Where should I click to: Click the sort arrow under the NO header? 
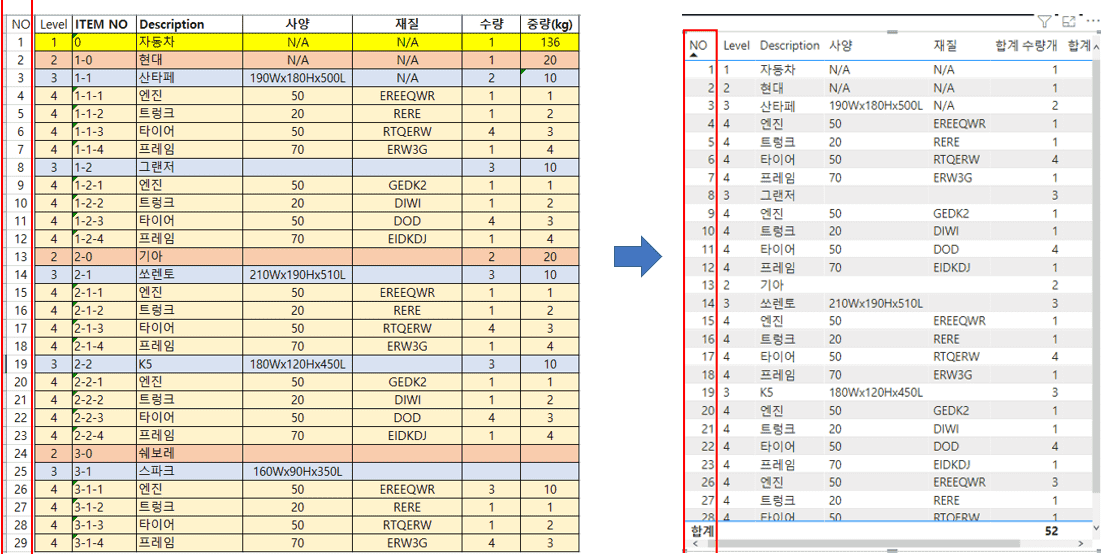click(x=693, y=55)
